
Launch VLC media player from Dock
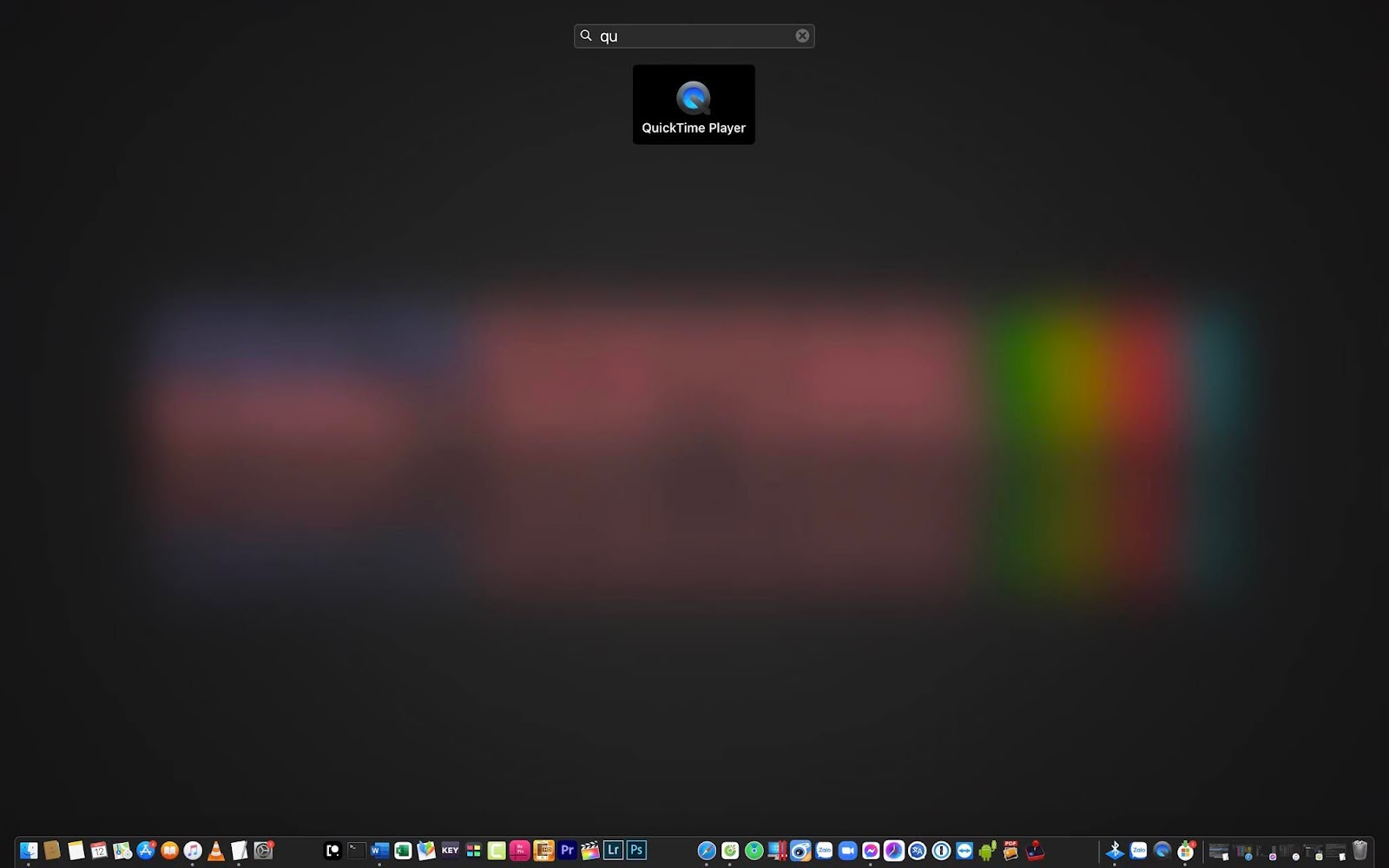pyautogui.click(x=216, y=851)
